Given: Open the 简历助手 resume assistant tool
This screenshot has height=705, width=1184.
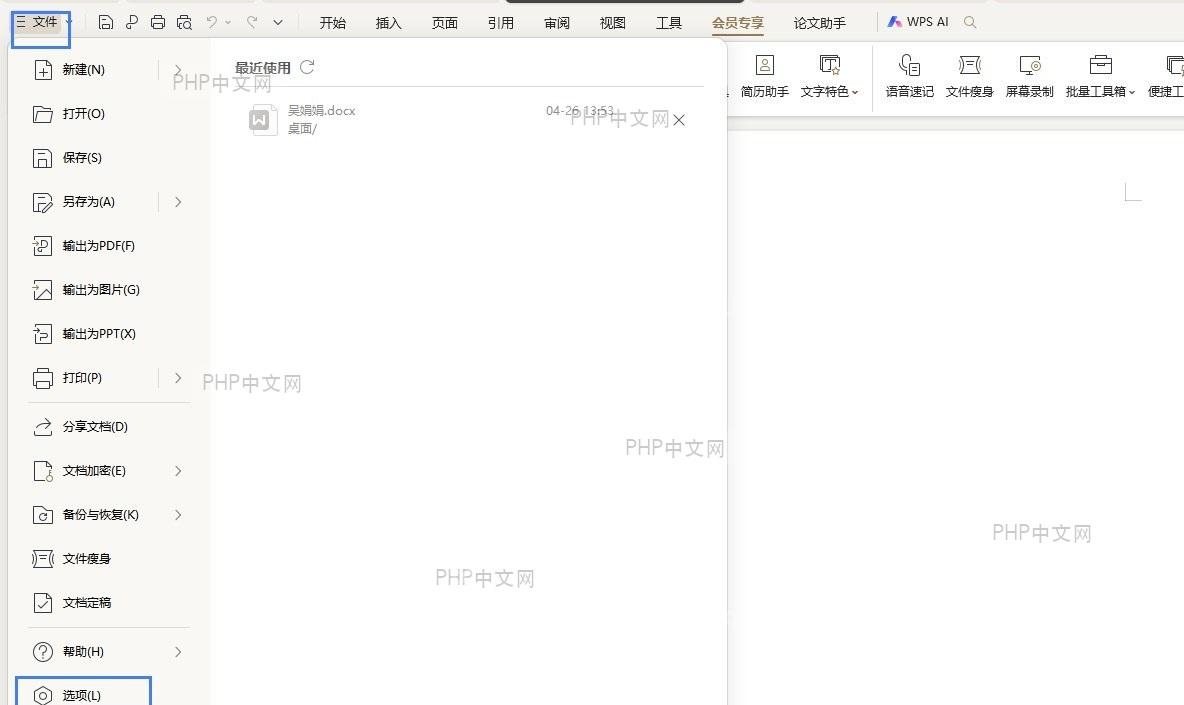Looking at the screenshot, I should click(x=764, y=77).
